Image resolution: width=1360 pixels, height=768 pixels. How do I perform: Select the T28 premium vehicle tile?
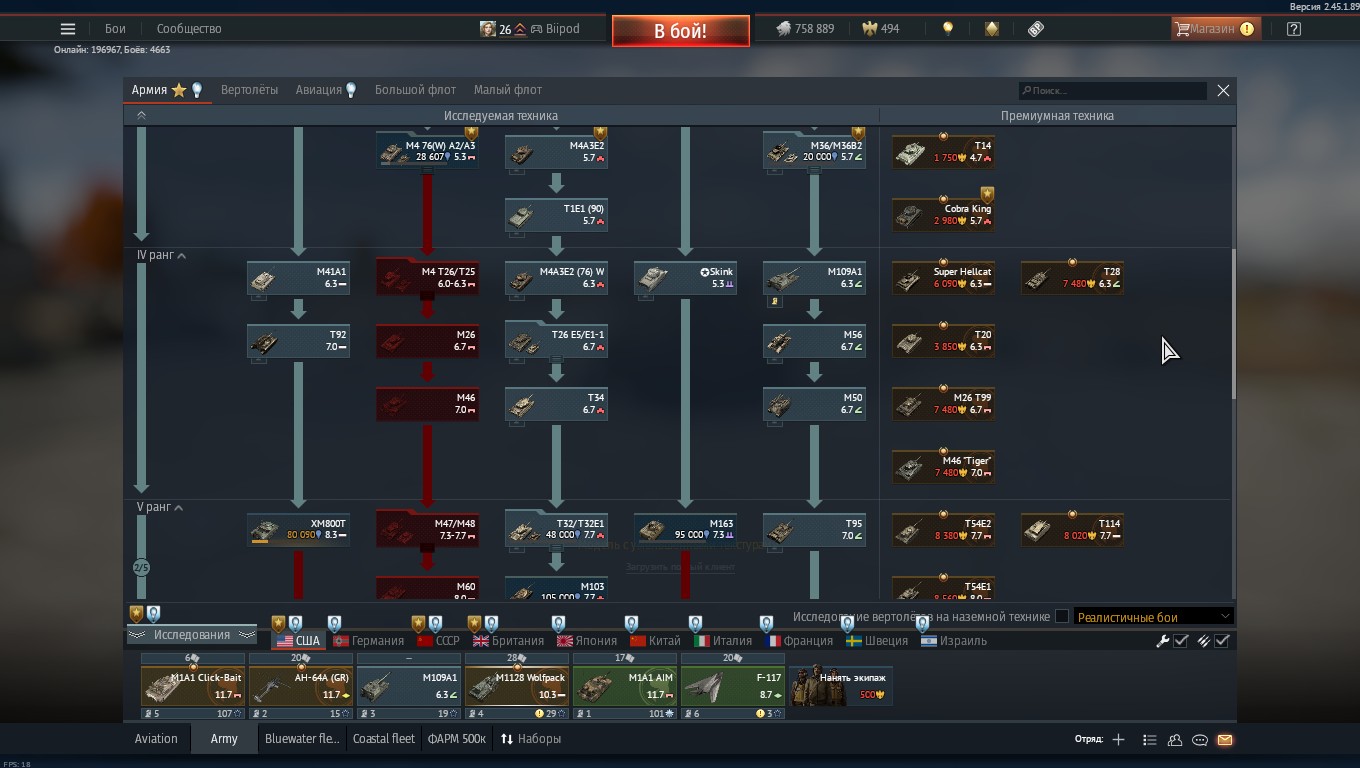click(x=1072, y=278)
